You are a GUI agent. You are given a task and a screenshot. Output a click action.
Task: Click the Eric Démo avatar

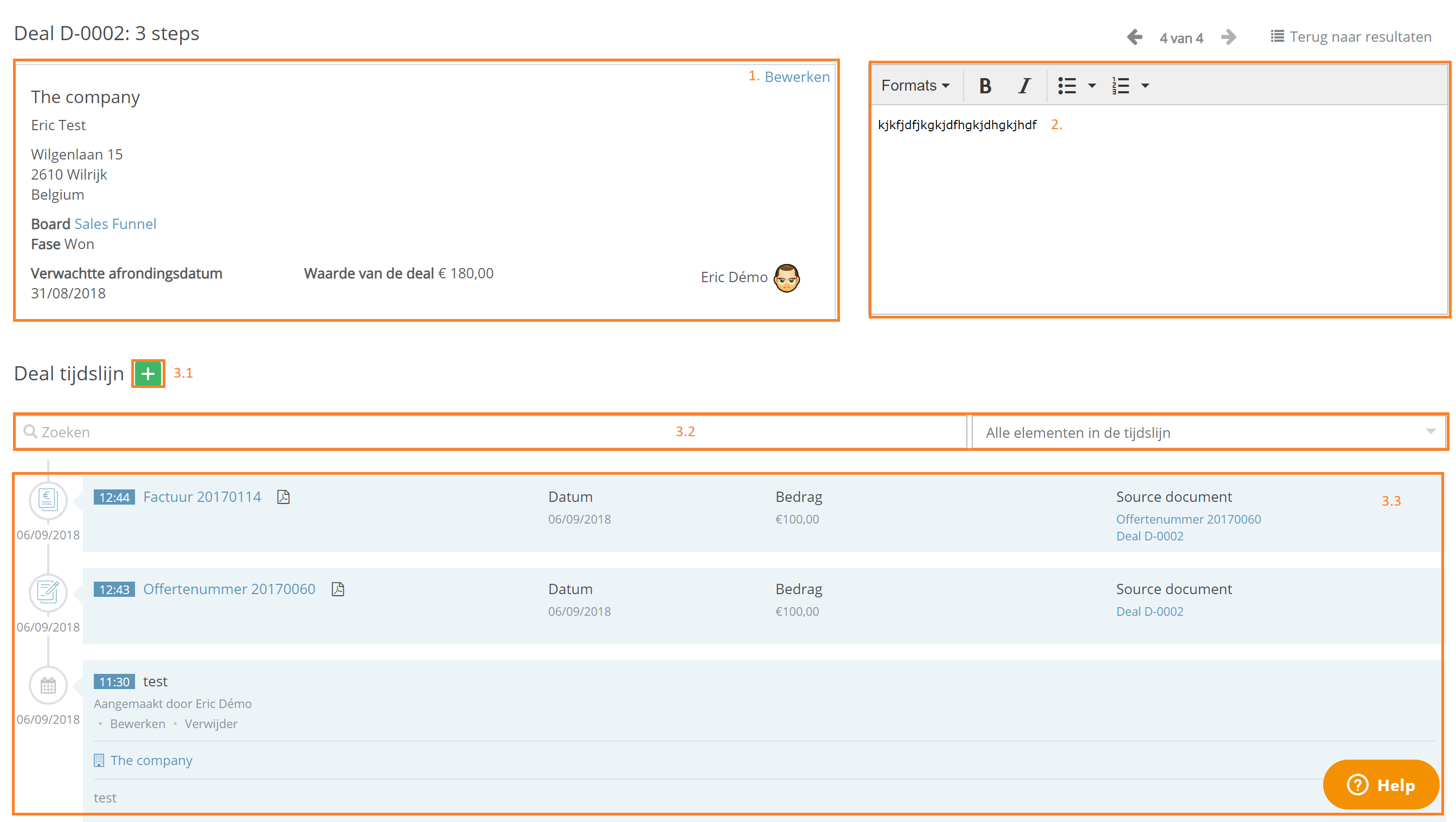click(x=786, y=278)
